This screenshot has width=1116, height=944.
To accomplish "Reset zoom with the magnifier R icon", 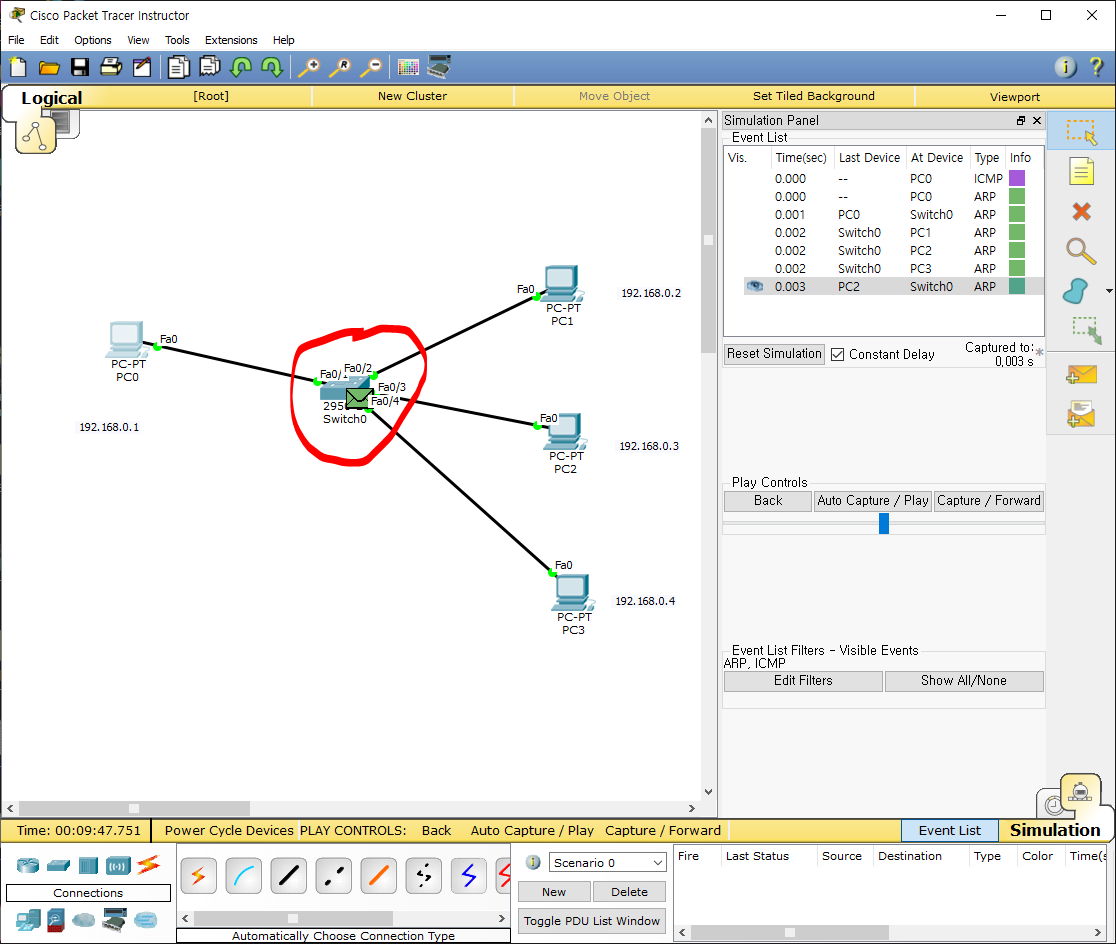I will [339, 68].
